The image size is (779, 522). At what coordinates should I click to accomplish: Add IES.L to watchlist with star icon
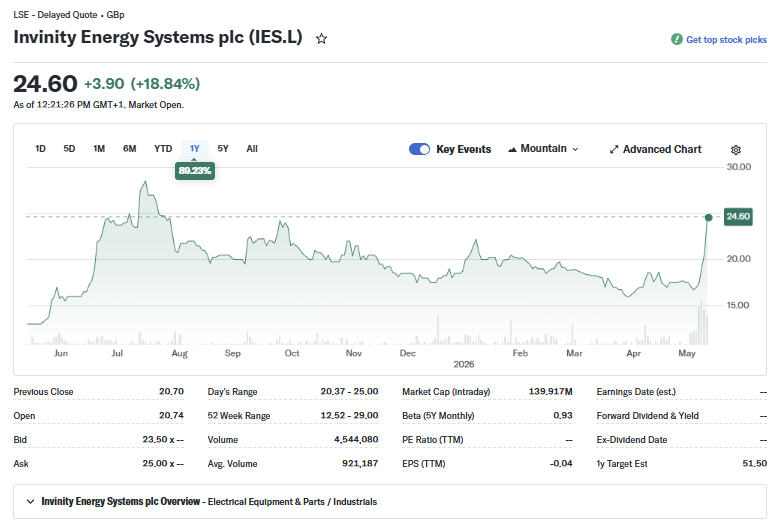(x=321, y=39)
